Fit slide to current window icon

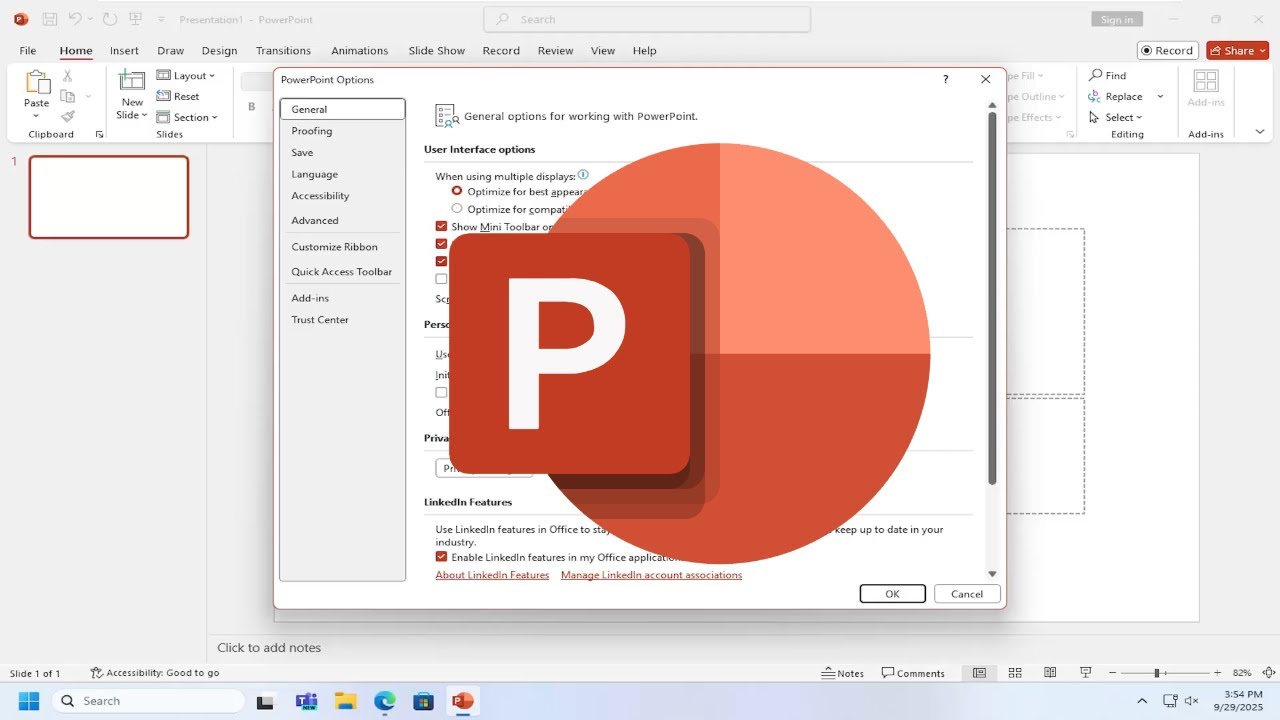1268,673
